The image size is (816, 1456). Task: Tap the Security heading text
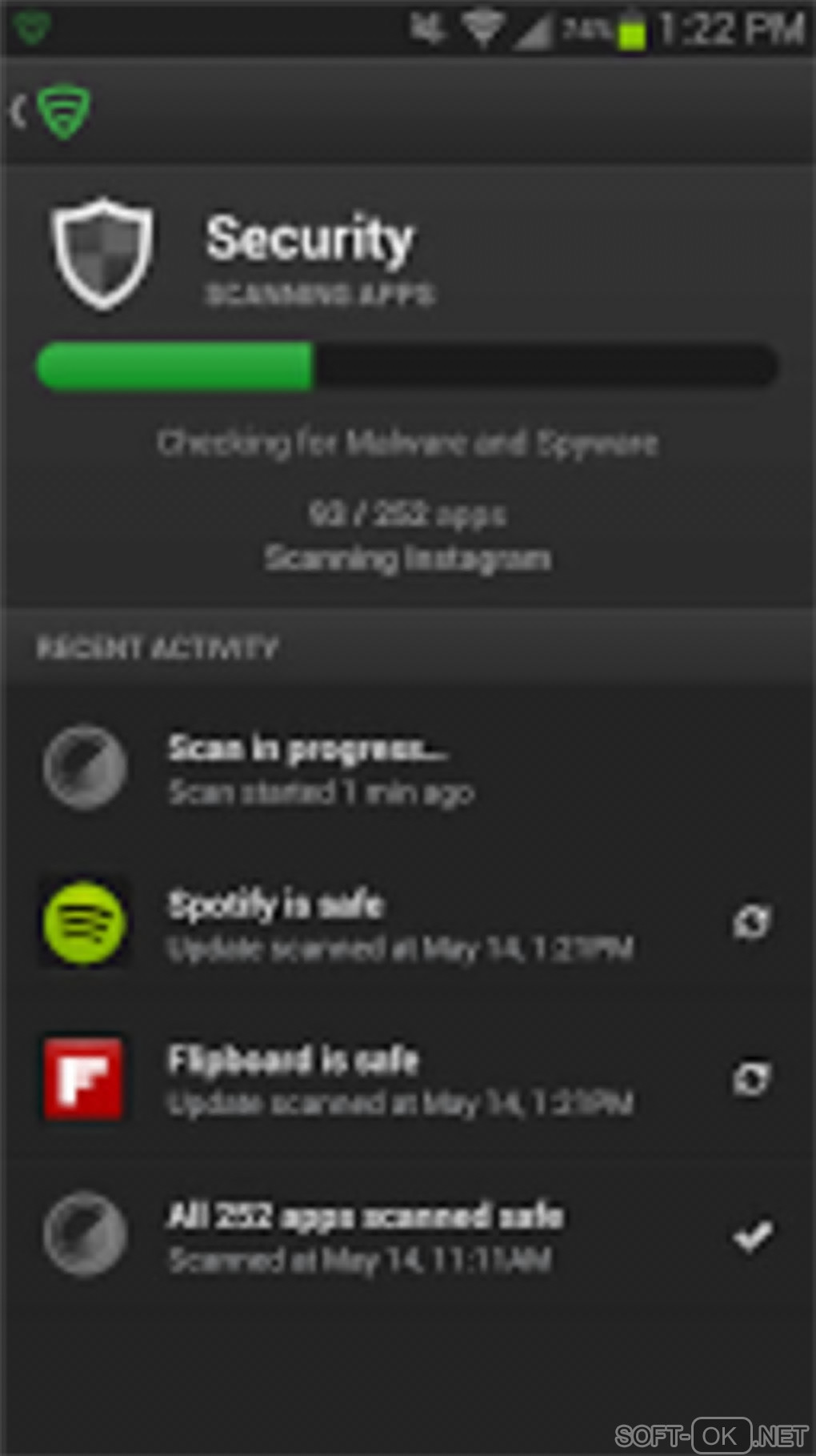pos(310,239)
